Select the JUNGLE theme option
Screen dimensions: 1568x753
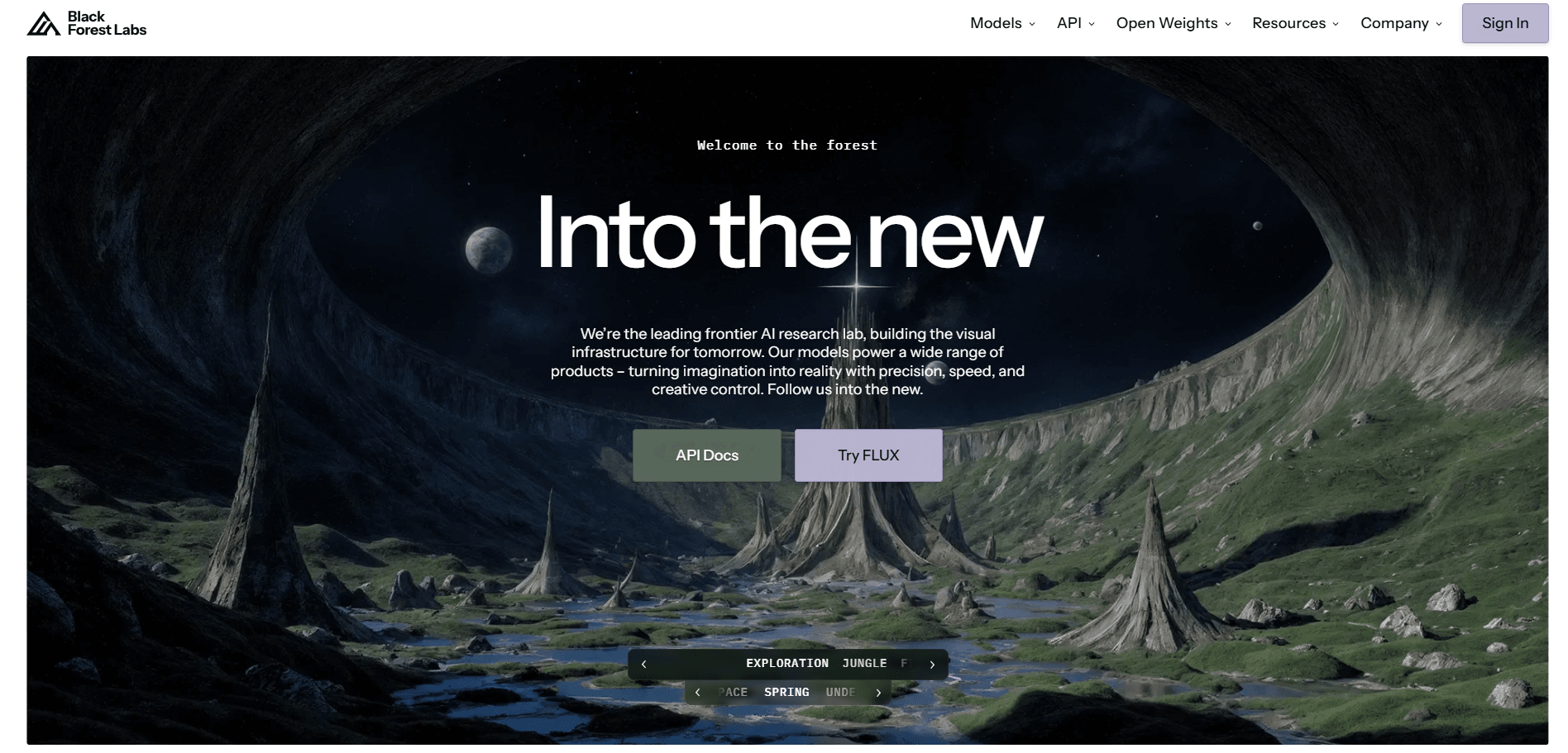[864, 664]
